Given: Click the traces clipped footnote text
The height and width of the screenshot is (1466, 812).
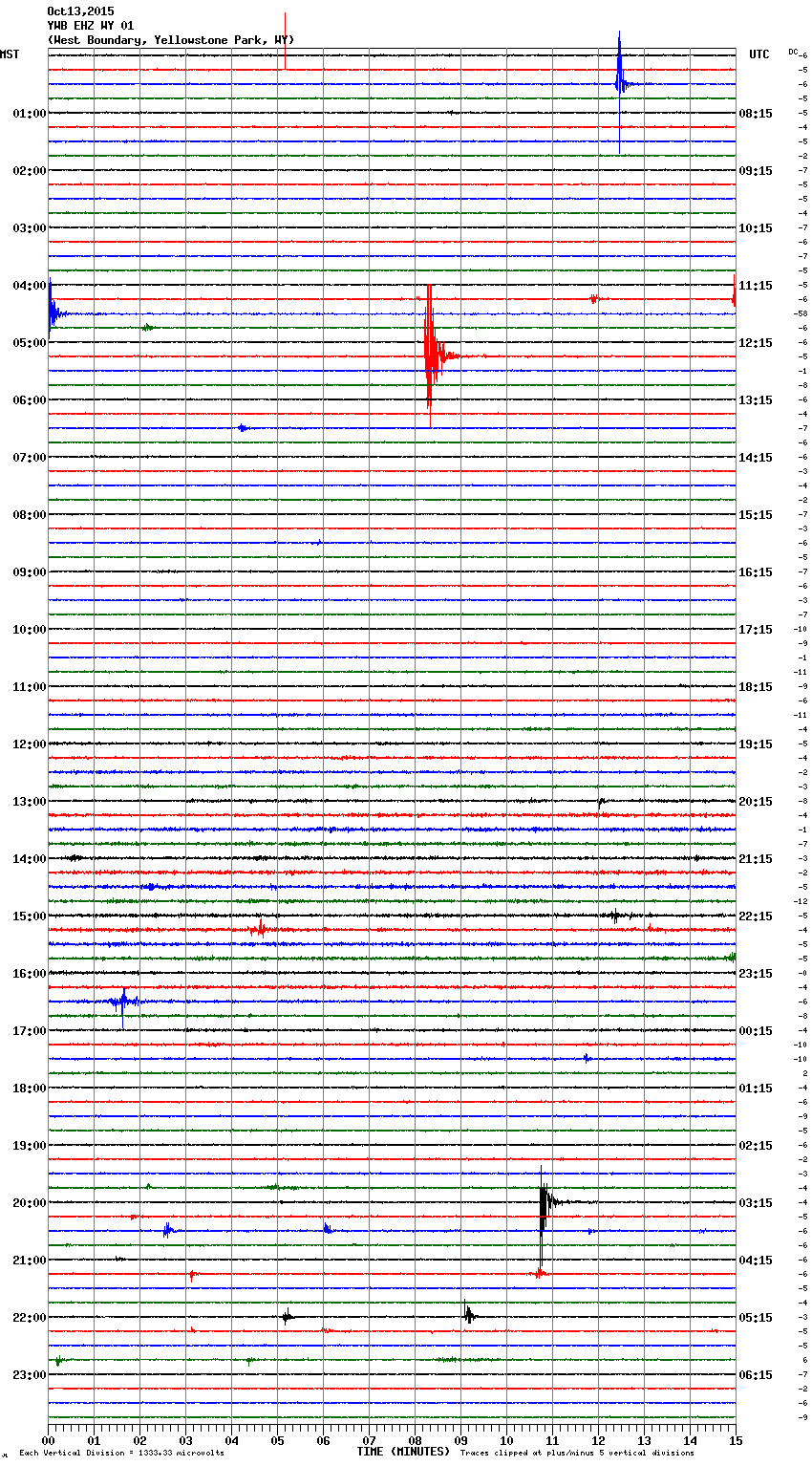Looking at the screenshot, I should pos(577,1454).
